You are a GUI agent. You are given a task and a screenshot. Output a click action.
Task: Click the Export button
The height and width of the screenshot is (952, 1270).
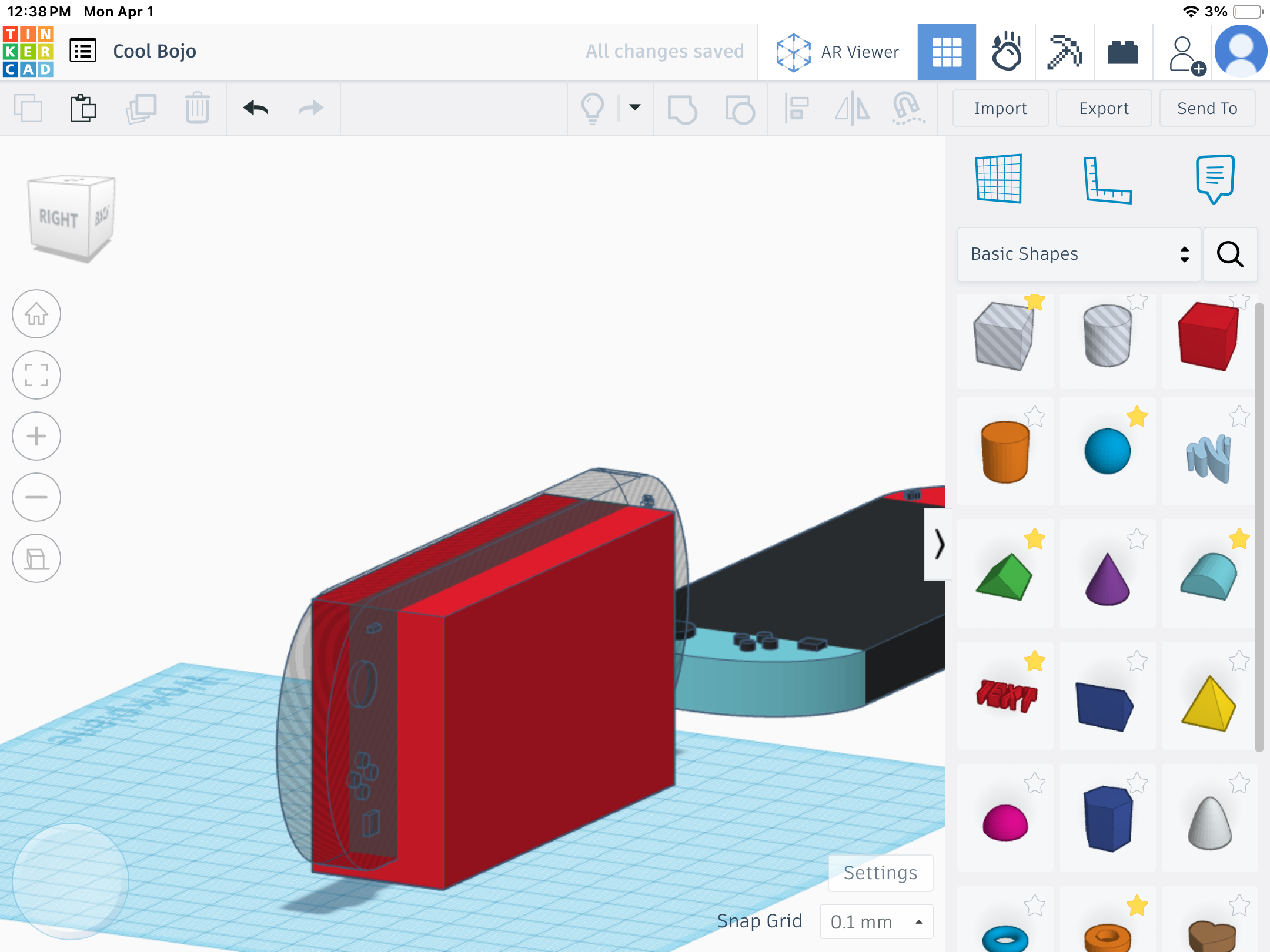[x=1104, y=108]
